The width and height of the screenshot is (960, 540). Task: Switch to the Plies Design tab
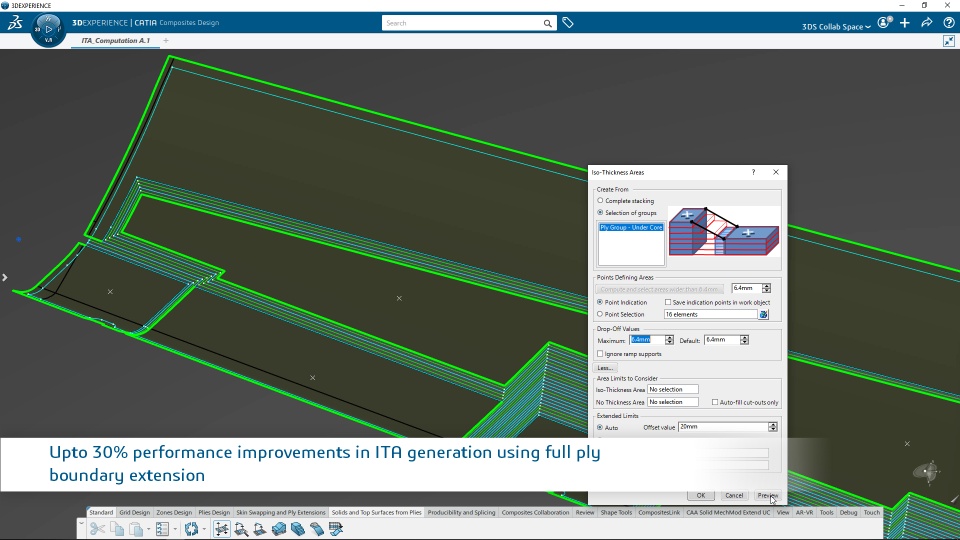(x=214, y=512)
